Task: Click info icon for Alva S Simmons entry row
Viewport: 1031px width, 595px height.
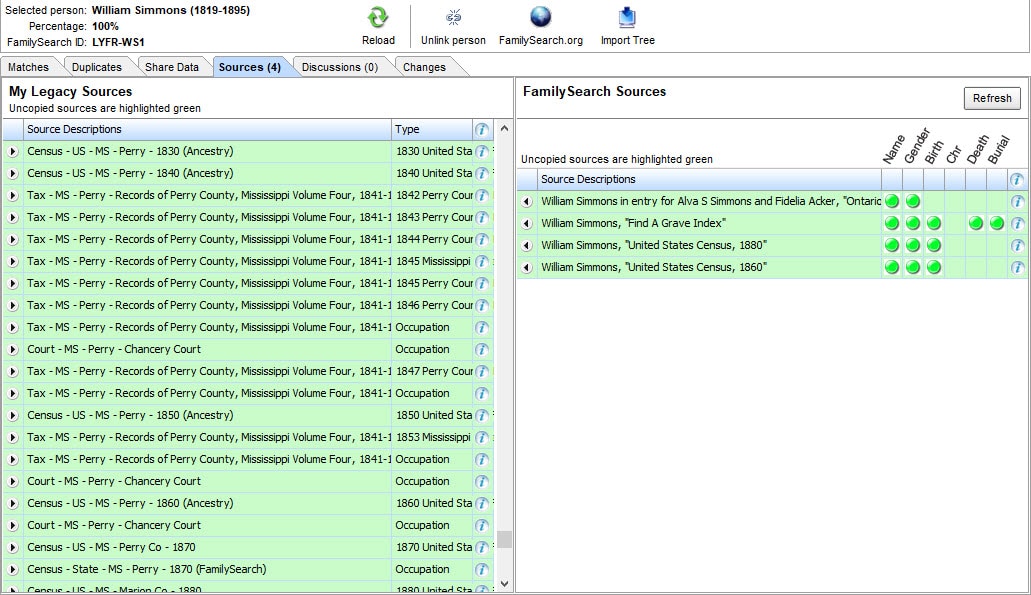Action: click(1017, 201)
